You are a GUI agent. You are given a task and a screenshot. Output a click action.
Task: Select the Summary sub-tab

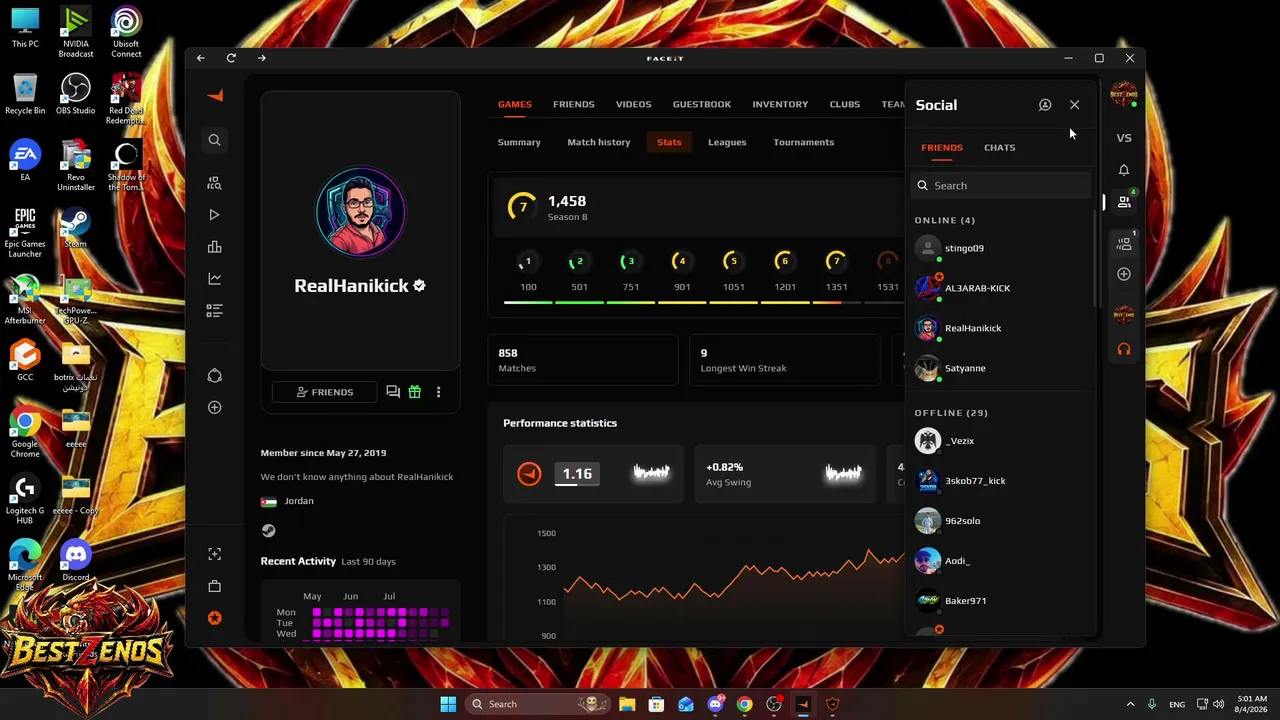click(519, 142)
